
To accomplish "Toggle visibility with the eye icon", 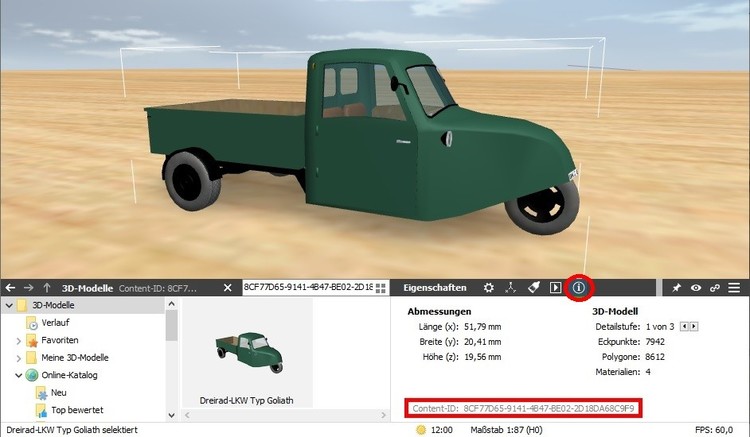I will tap(696, 287).
